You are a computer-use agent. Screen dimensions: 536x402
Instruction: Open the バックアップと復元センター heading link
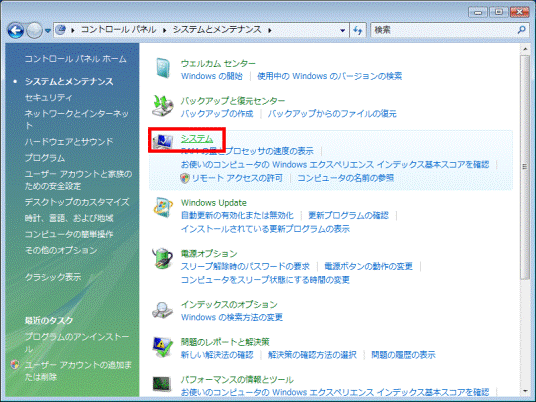tap(233, 101)
